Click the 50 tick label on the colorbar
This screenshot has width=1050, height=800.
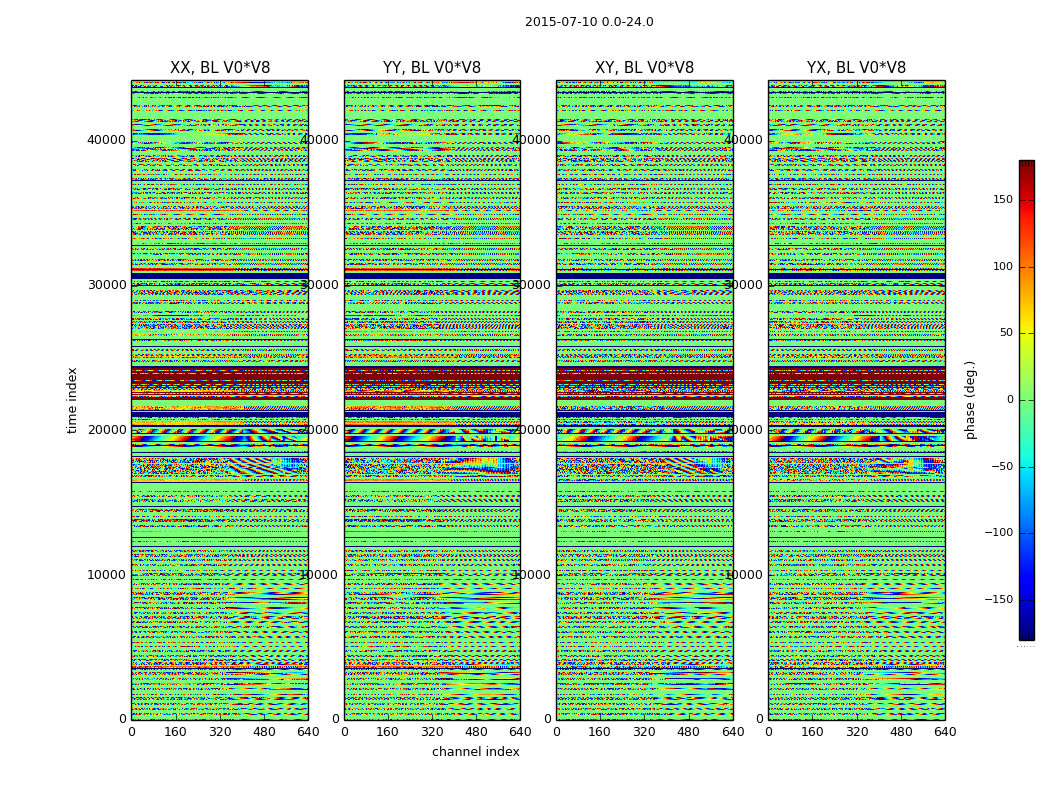coord(1005,333)
